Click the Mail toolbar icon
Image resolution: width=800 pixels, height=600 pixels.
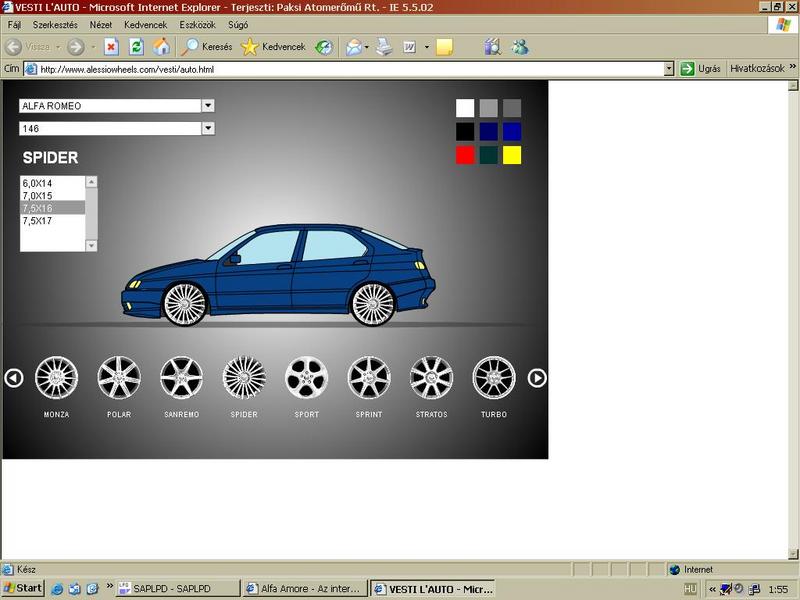354,47
